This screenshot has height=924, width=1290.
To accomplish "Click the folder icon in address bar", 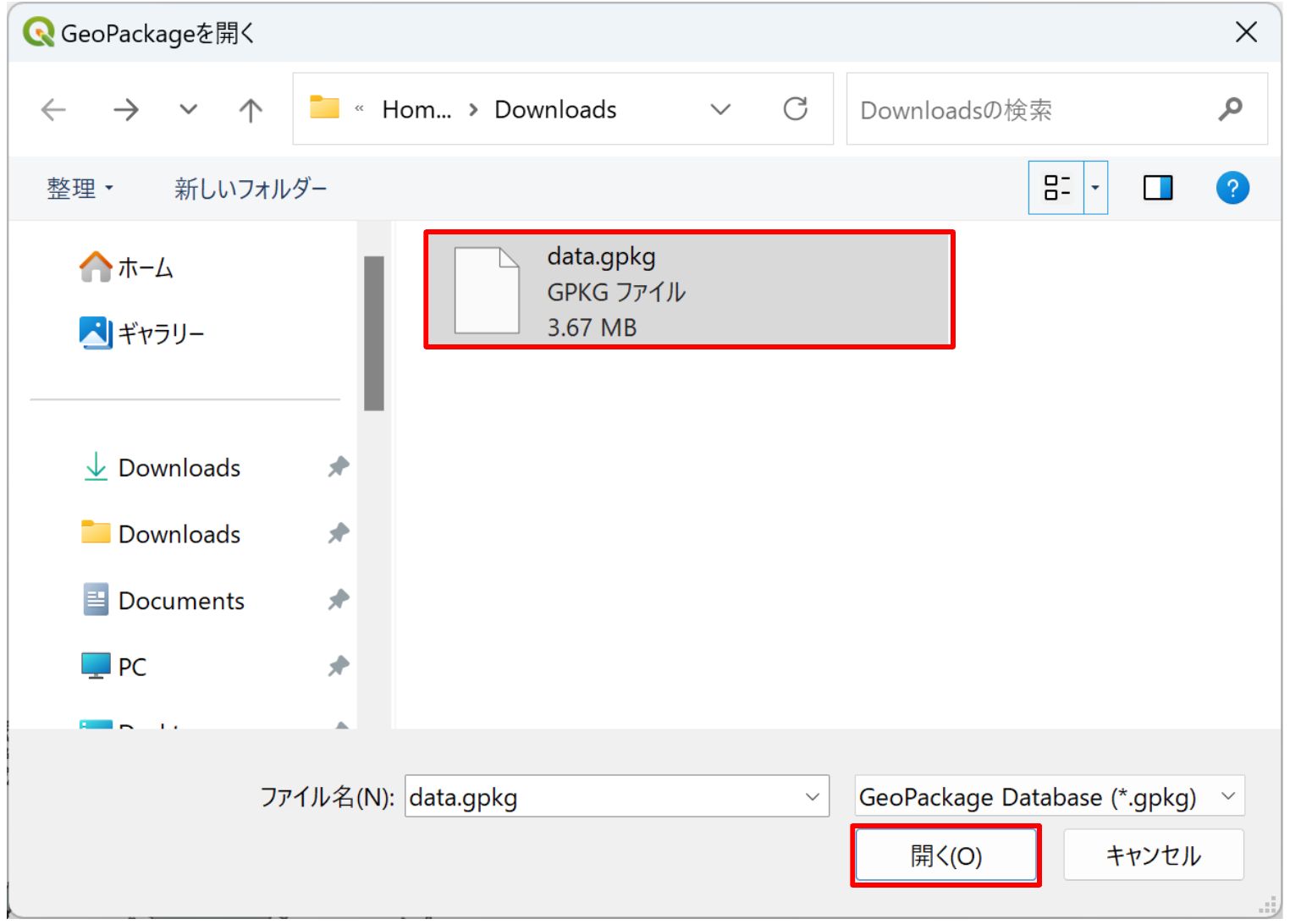I will pos(324,108).
